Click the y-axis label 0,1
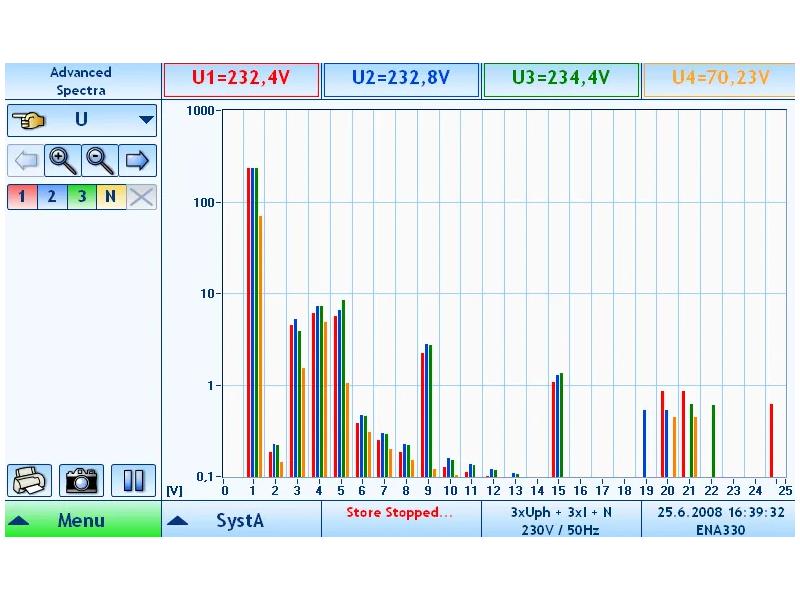 204,477
